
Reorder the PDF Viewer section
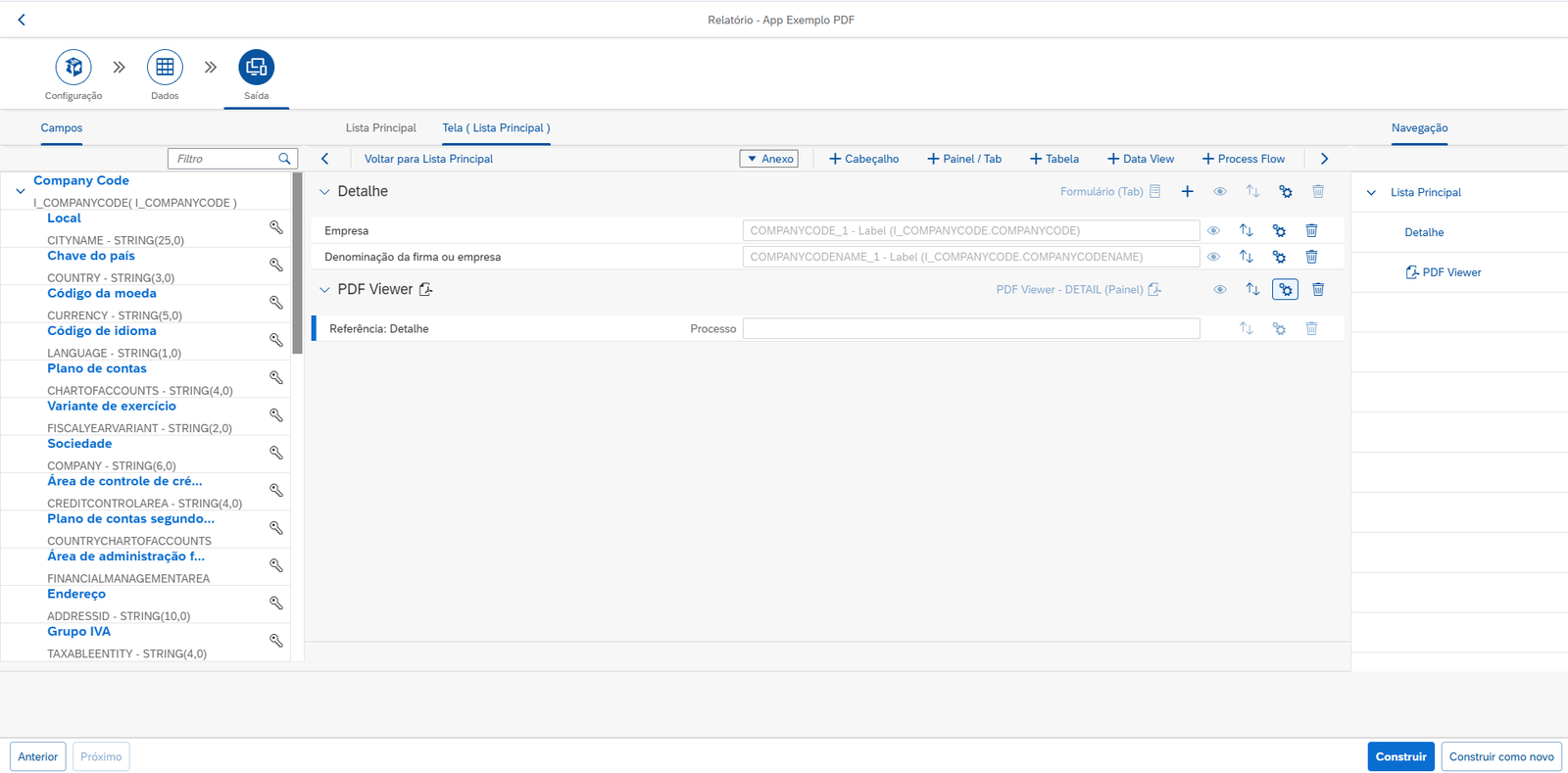click(1252, 290)
